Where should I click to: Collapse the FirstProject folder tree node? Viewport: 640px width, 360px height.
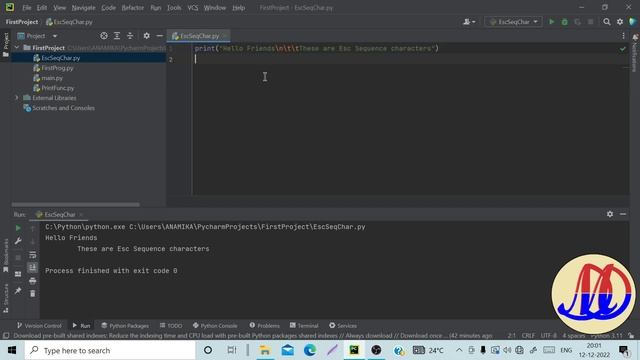click(17, 48)
